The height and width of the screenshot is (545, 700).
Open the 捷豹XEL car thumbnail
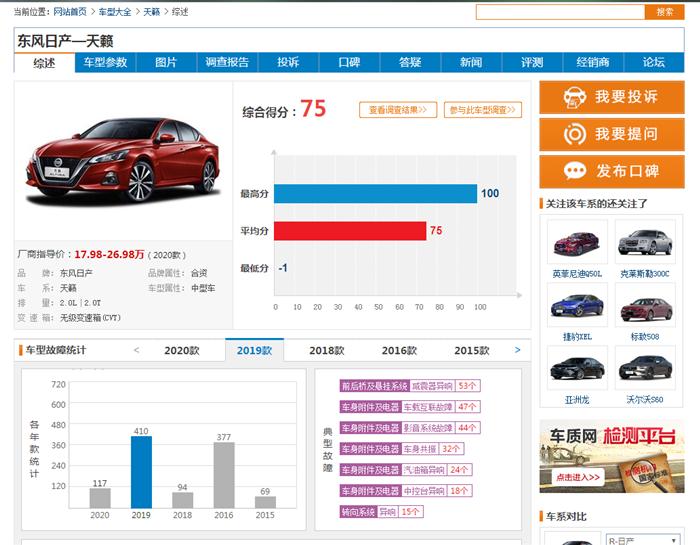pyautogui.click(x=577, y=305)
